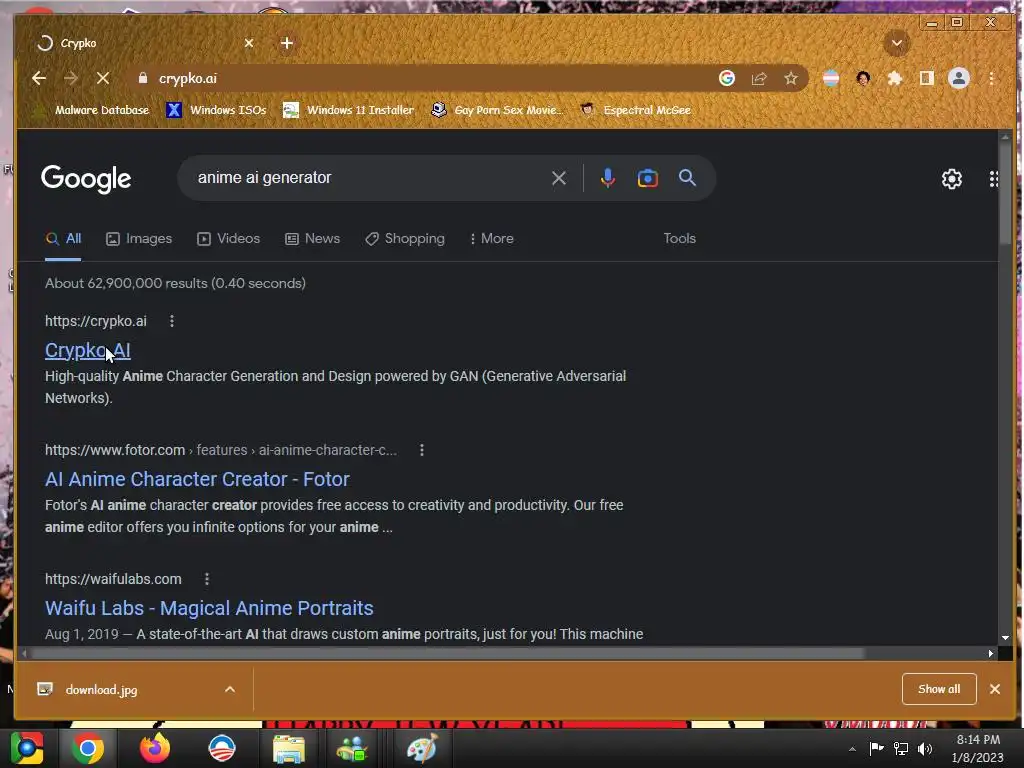Screen dimensions: 1024x768
Task: Open search Tools
Action: click(x=679, y=238)
